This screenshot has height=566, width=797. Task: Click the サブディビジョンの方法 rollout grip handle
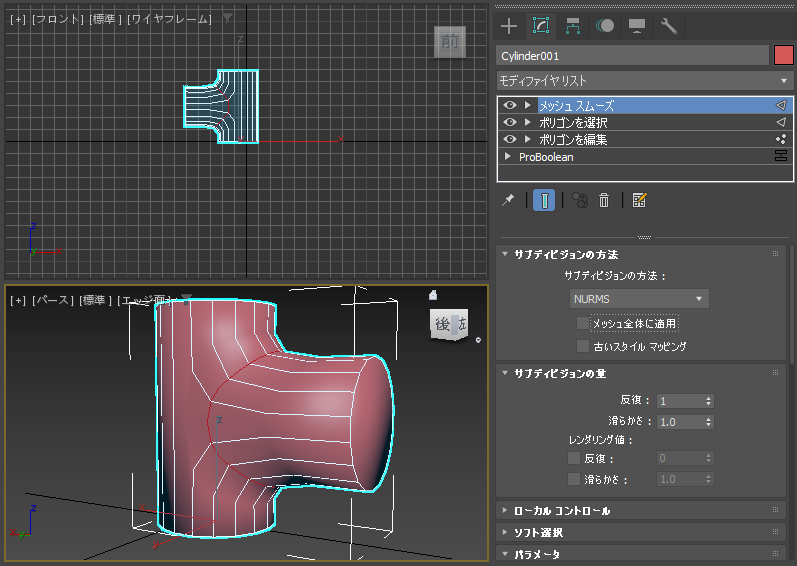775,254
